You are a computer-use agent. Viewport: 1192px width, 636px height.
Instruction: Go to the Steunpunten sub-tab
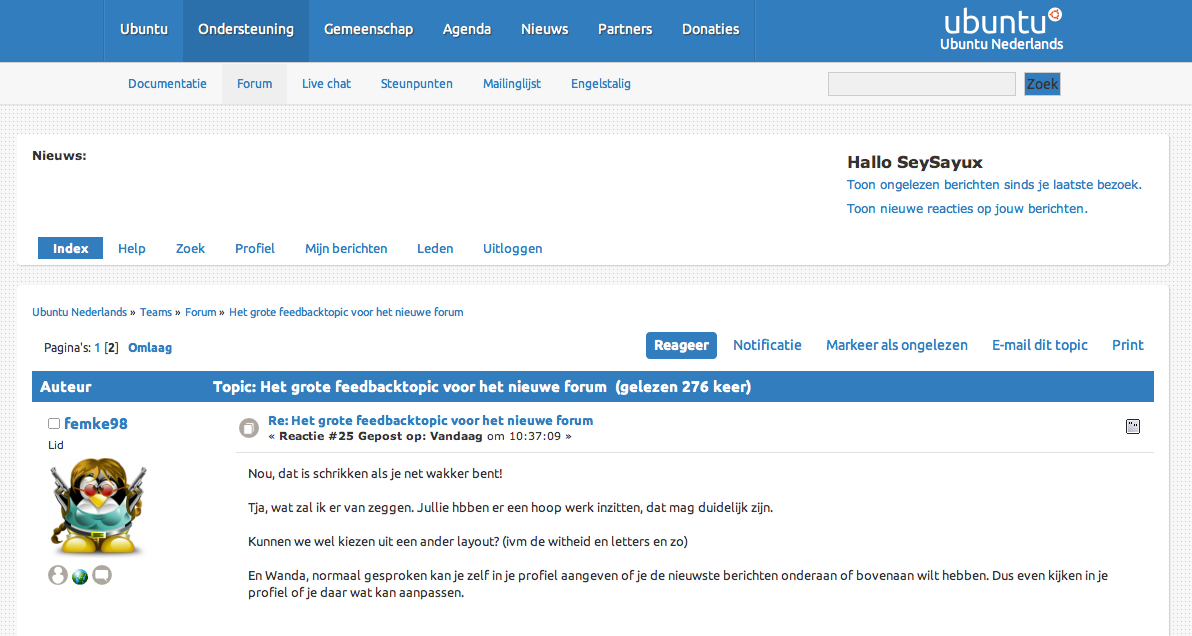coord(417,84)
